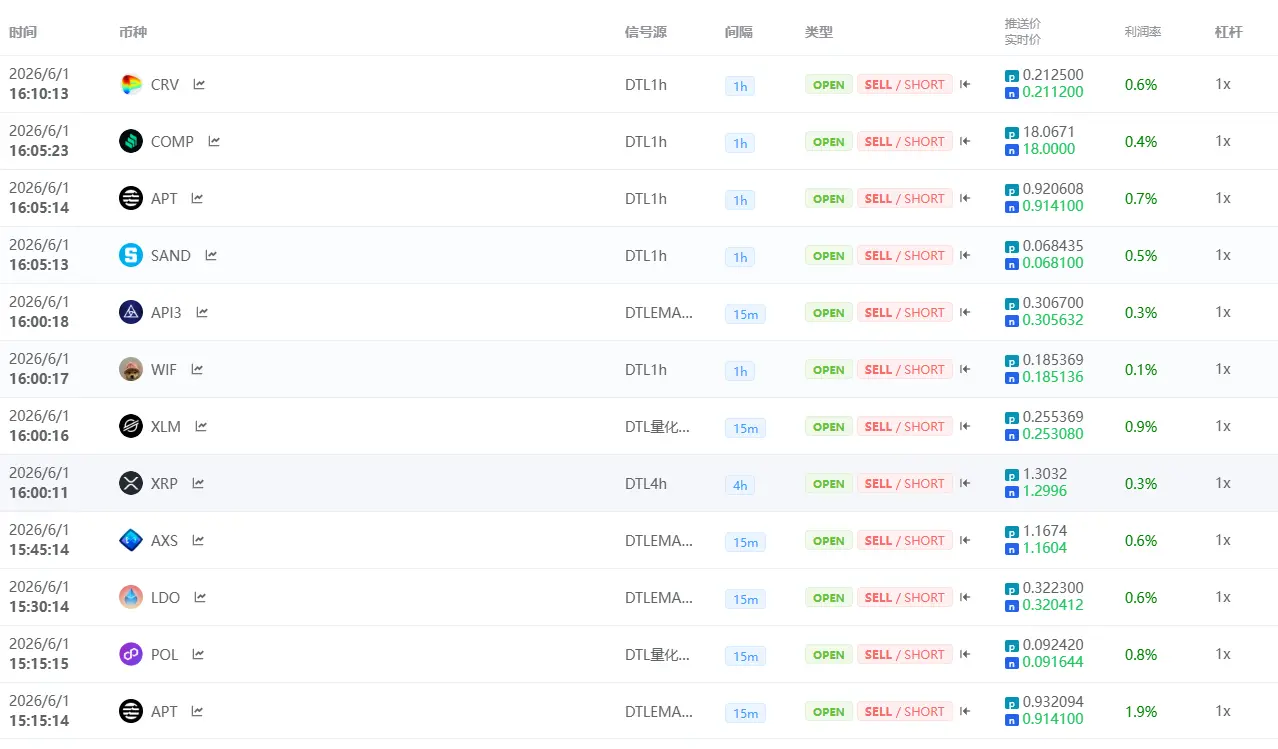Click the chart icon next to WIF
The image size is (1278, 749).
click(x=197, y=370)
